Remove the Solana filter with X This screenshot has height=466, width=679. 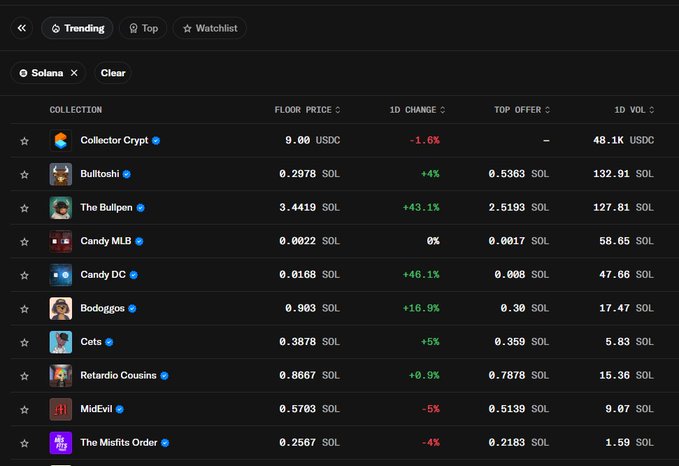(74, 73)
